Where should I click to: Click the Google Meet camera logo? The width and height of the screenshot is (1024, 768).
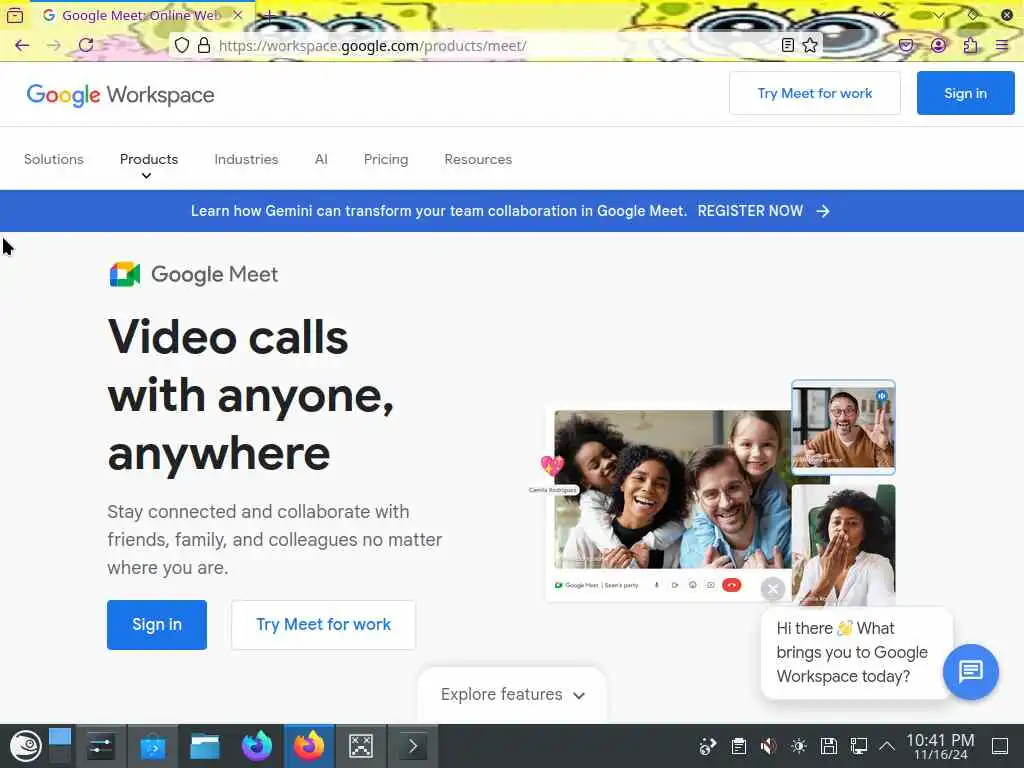click(x=125, y=274)
